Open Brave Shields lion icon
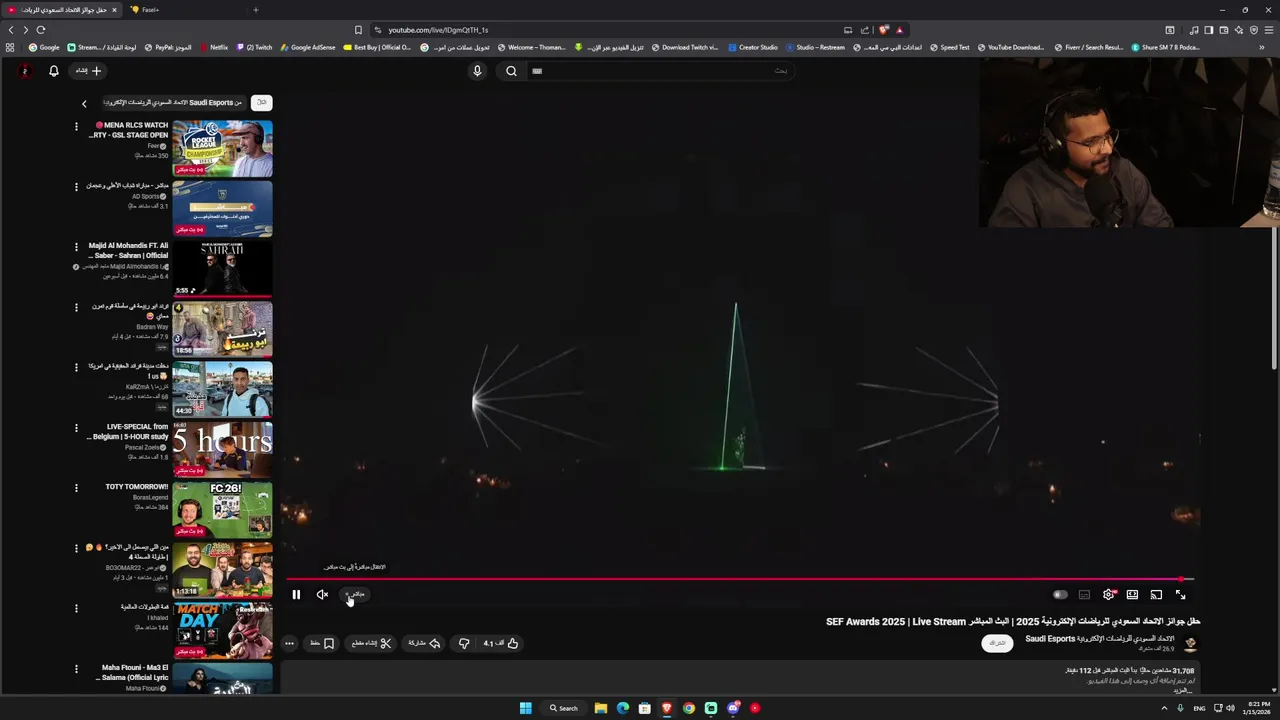This screenshot has height=720, width=1280. (x=883, y=30)
